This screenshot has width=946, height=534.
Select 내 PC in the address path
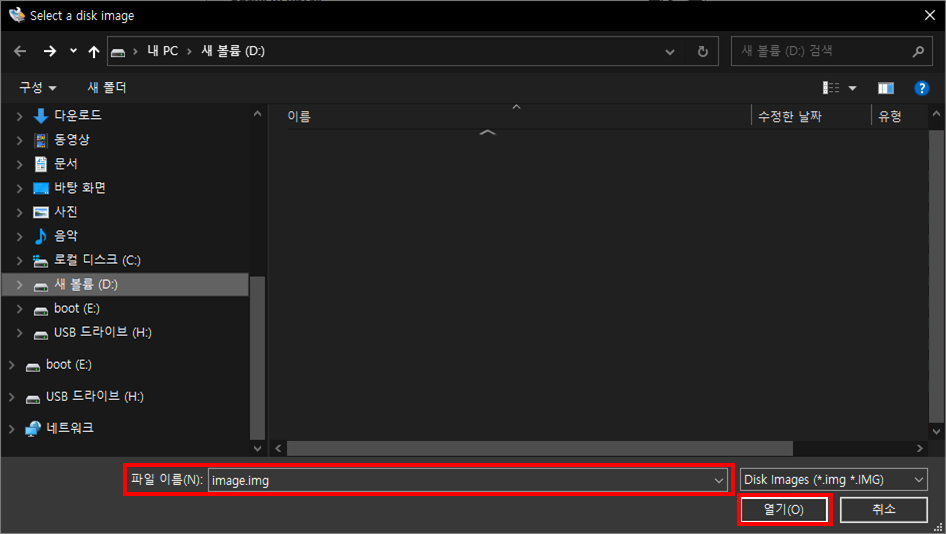[163, 51]
